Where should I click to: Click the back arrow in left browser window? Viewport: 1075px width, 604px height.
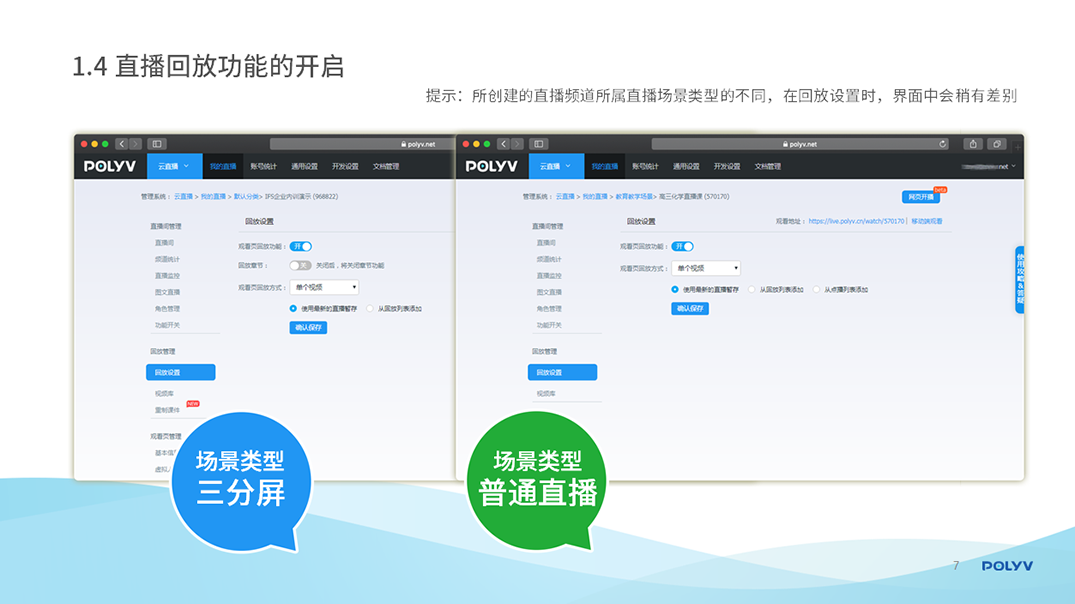tap(121, 144)
